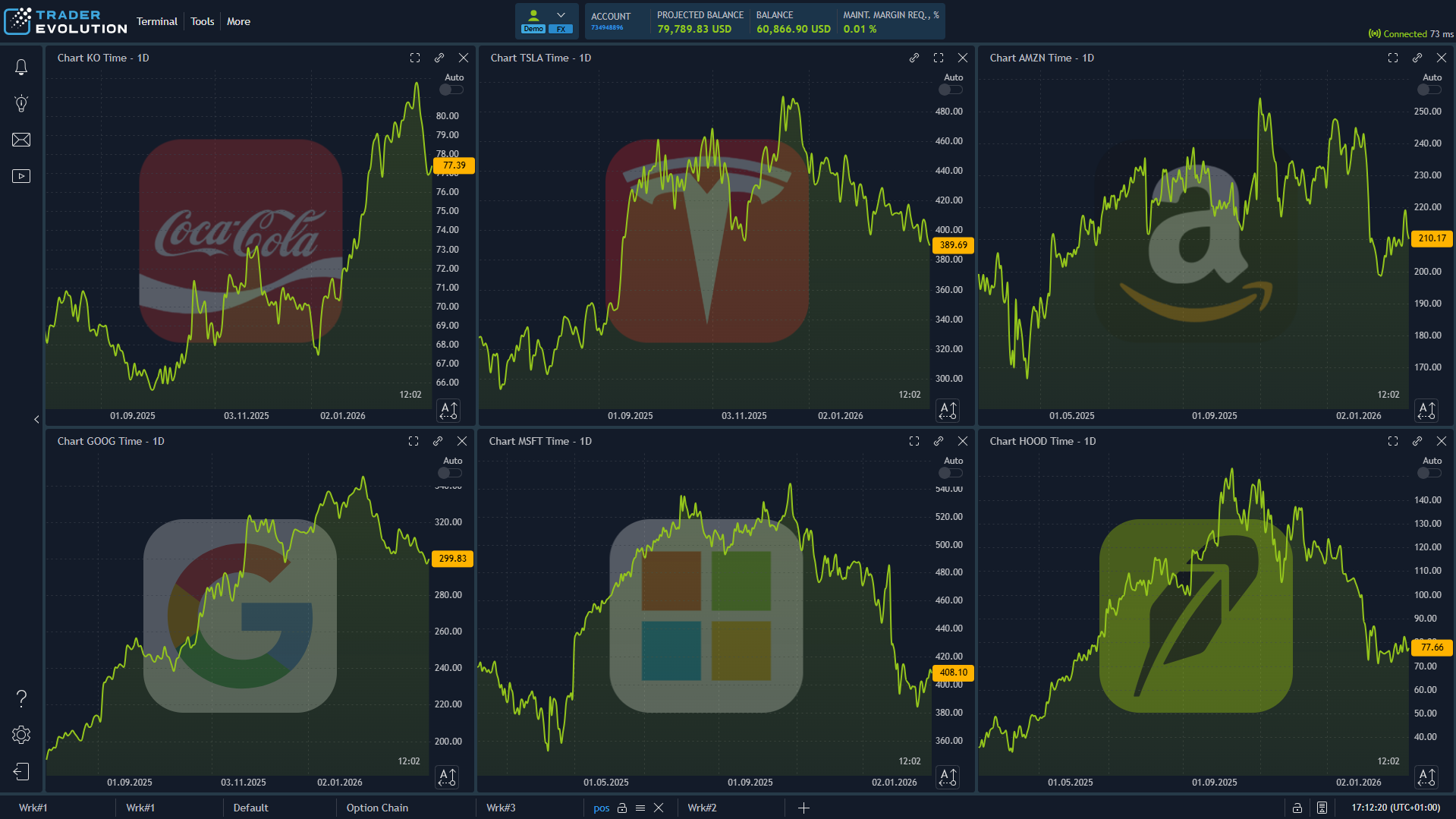Viewport: 1456px width, 819px height.
Task: Open the notifications bell icon in sidebar
Action: (x=21, y=67)
